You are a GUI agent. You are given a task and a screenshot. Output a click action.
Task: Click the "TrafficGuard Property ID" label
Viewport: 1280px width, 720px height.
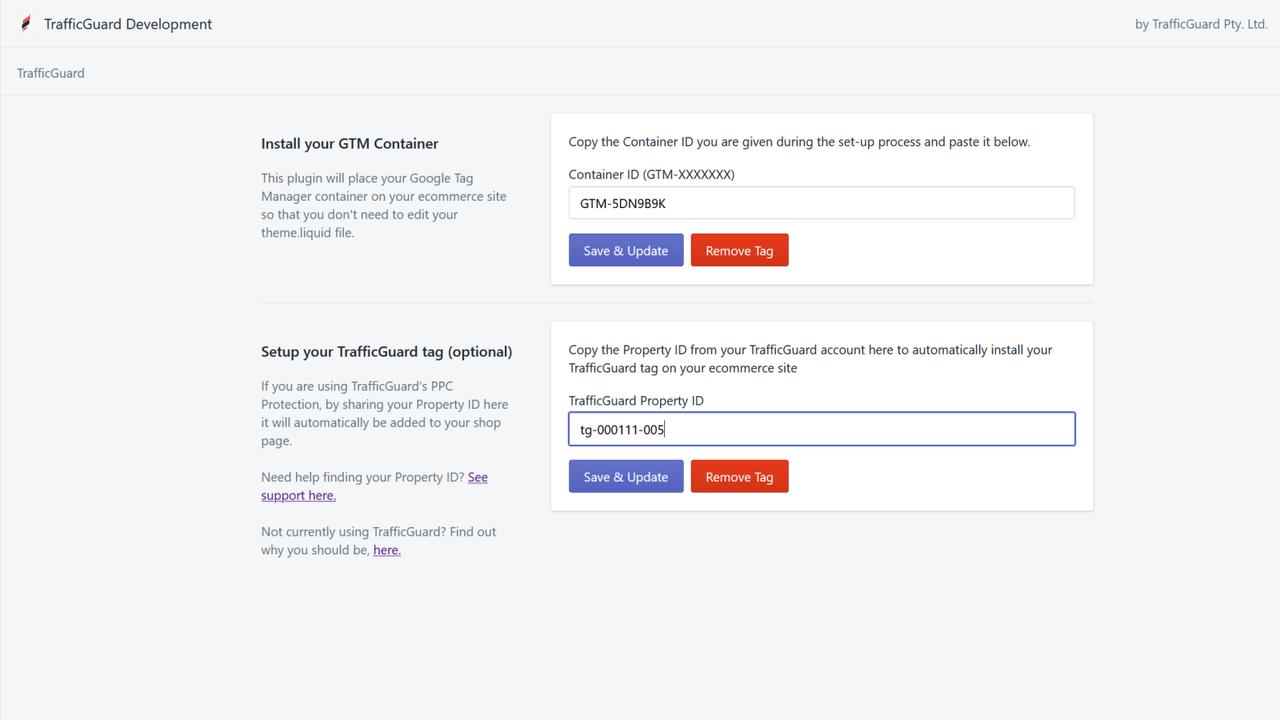coord(636,400)
